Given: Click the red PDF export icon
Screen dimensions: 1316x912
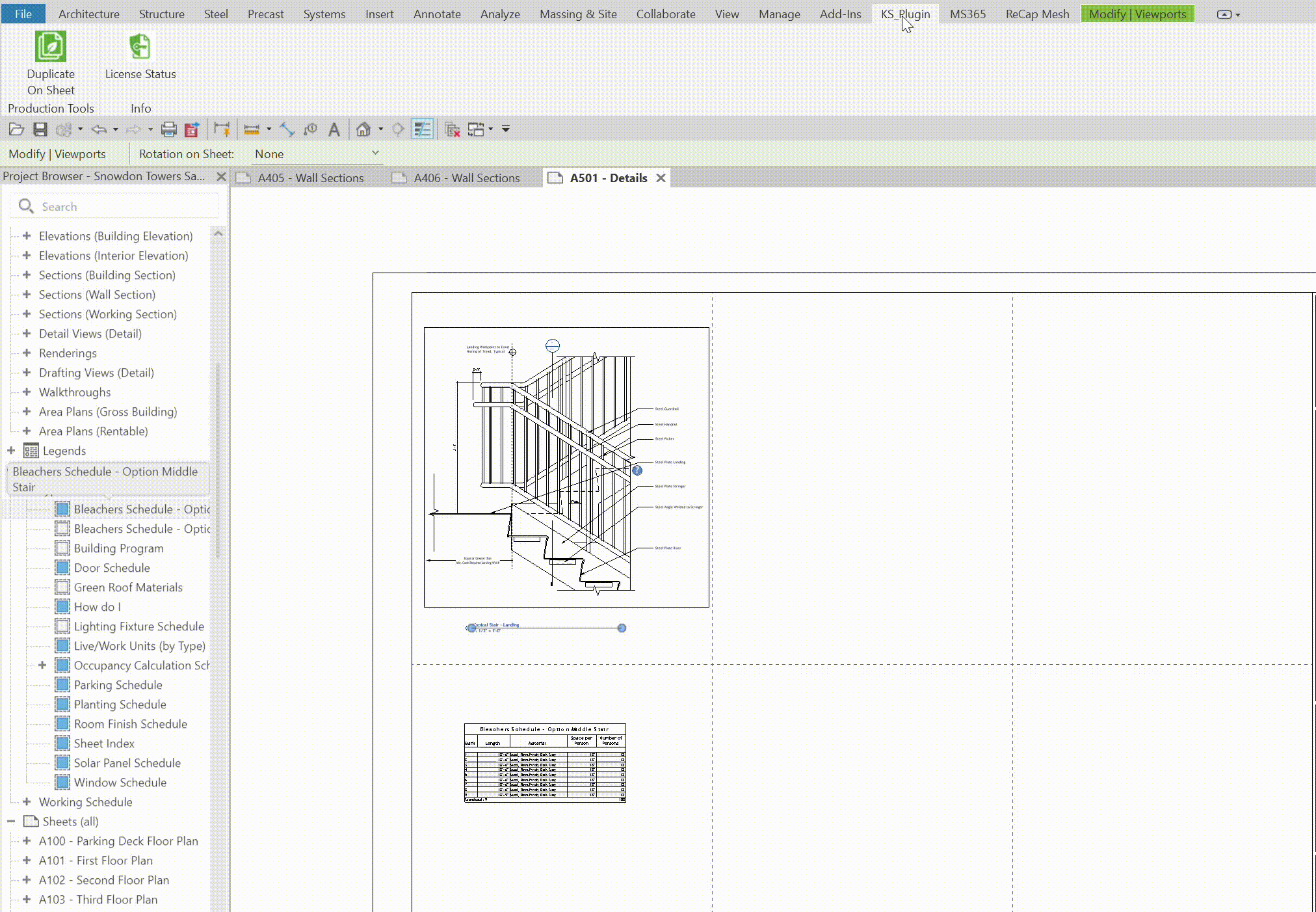Looking at the screenshot, I should pyautogui.click(x=192, y=129).
